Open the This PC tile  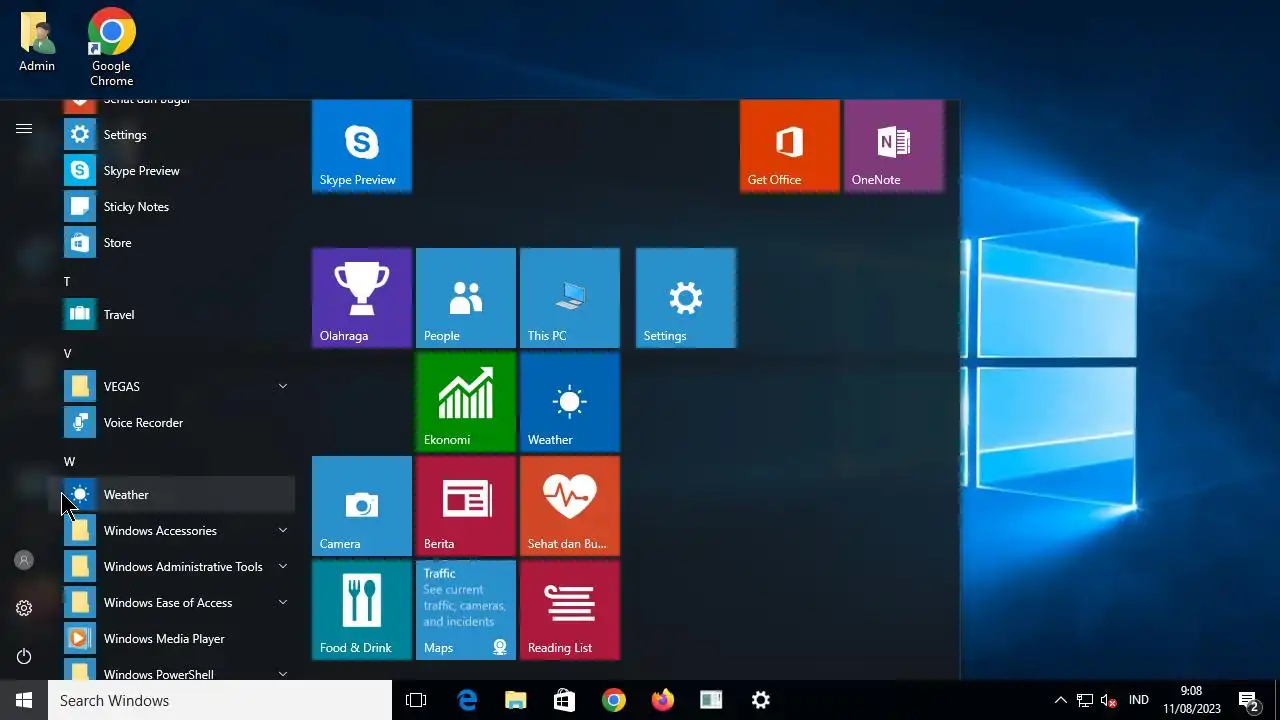pyautogui.click(x=570, y=298)
